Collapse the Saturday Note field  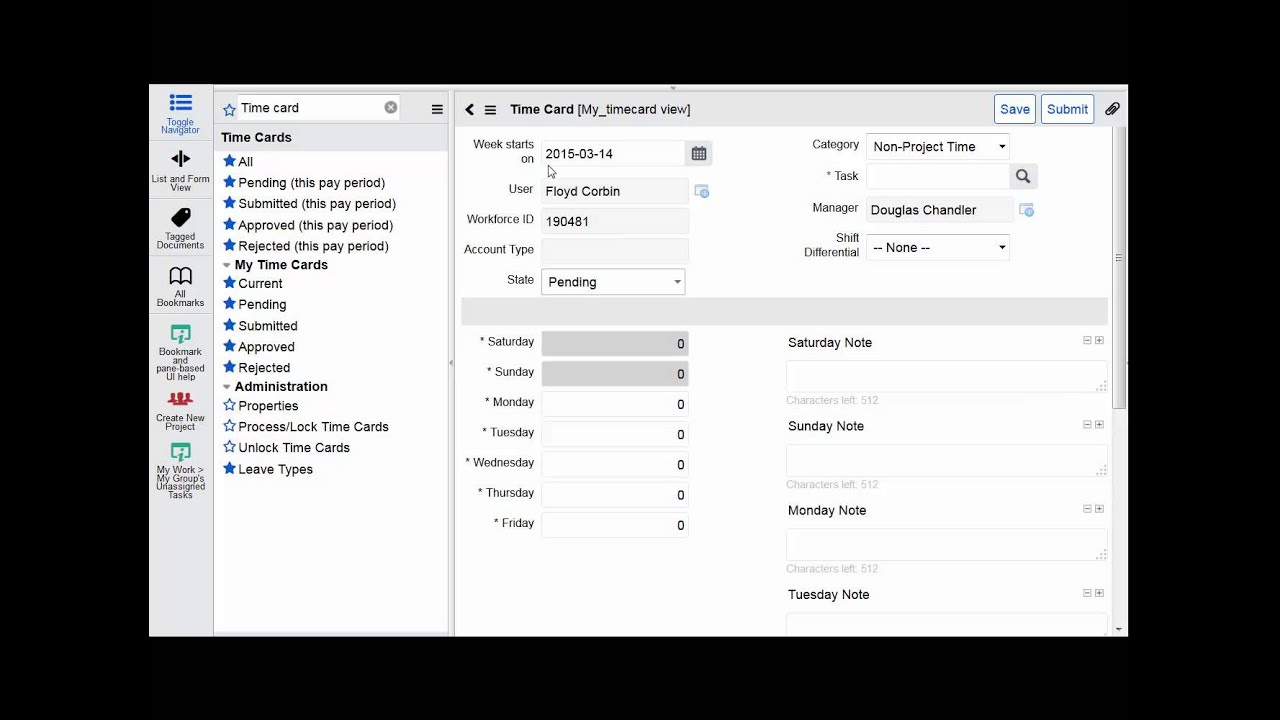(1087, 340)
